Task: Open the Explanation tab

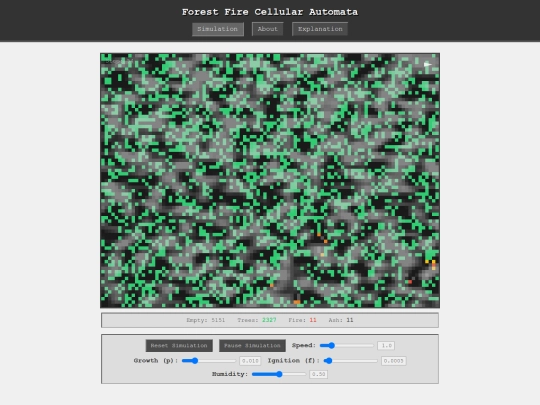Action: pyautogui.click(x=320, y=29)
